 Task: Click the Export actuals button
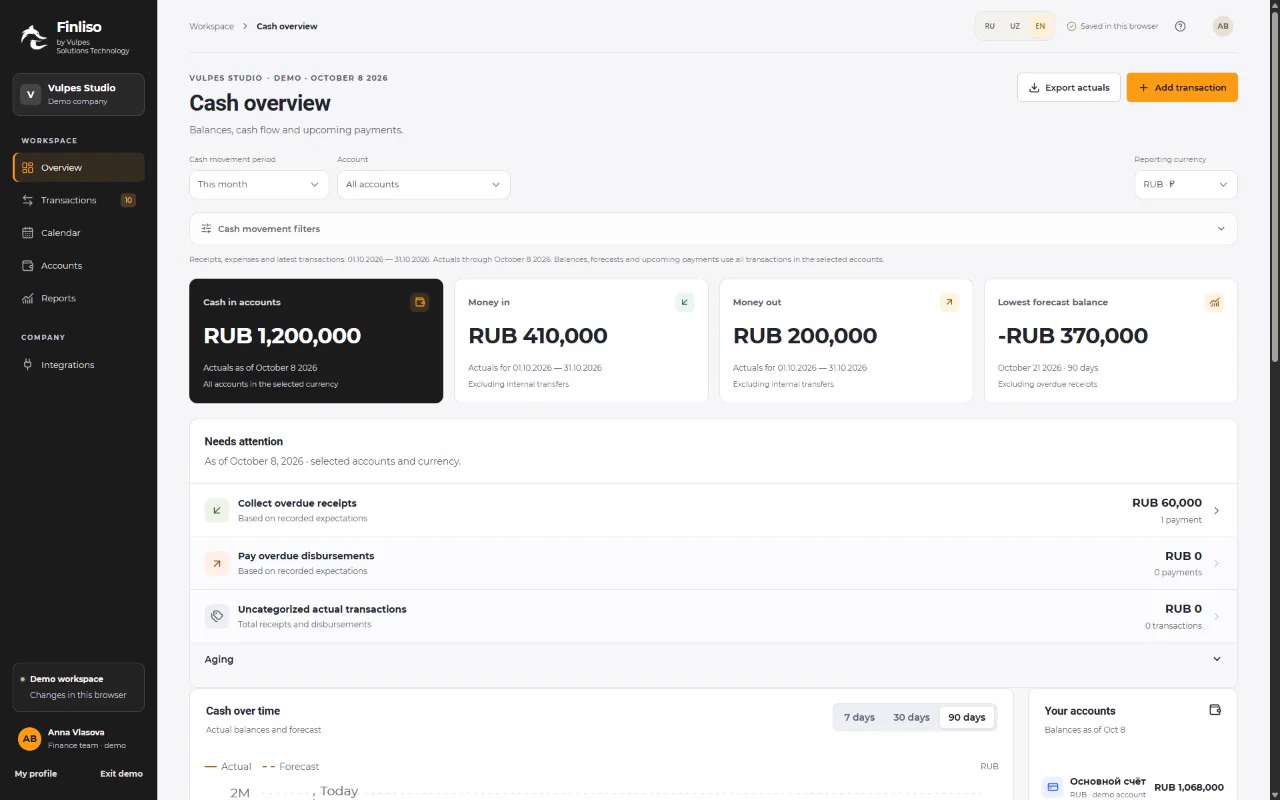pyautogui.click(x=1069, y=87)
